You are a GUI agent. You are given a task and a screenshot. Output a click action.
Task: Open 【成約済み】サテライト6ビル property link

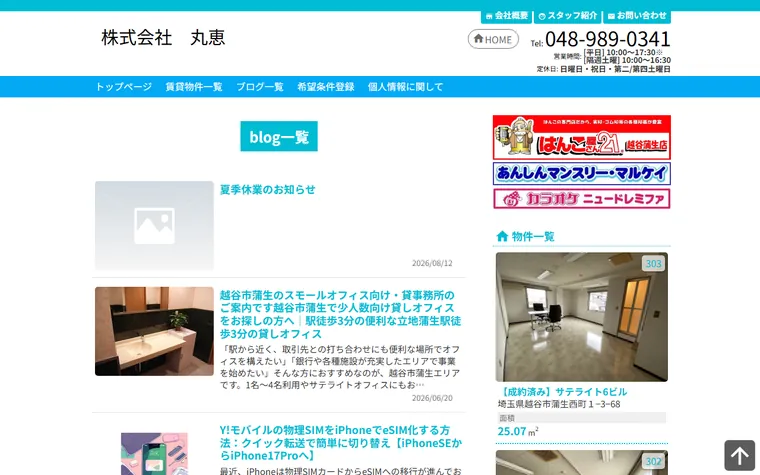pos(563,392)
